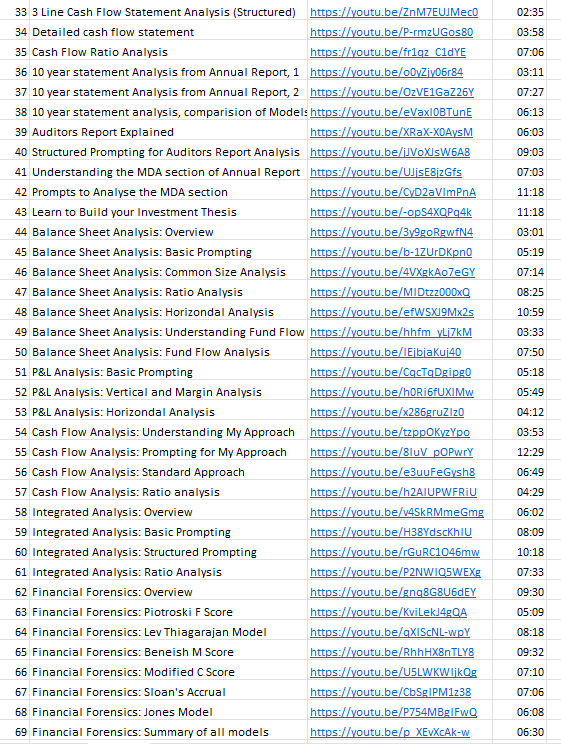Select cell 'Balance Sheet Analysis: Common Size Analysis'
The image size is (561, 744).
[168, 272]
